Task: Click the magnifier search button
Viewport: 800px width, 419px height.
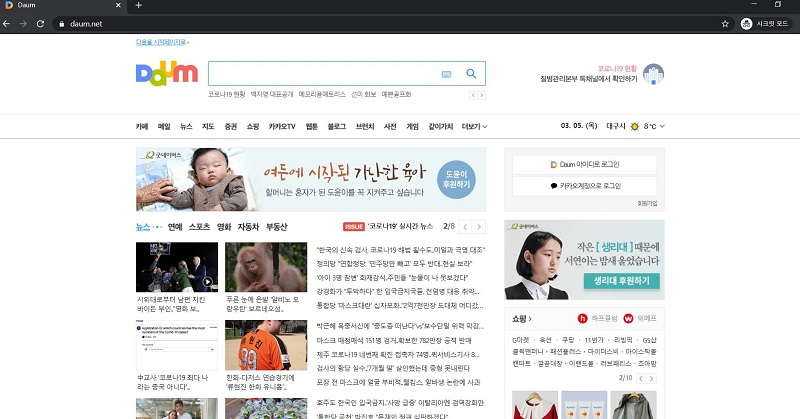Action: [x=471, y=73]
